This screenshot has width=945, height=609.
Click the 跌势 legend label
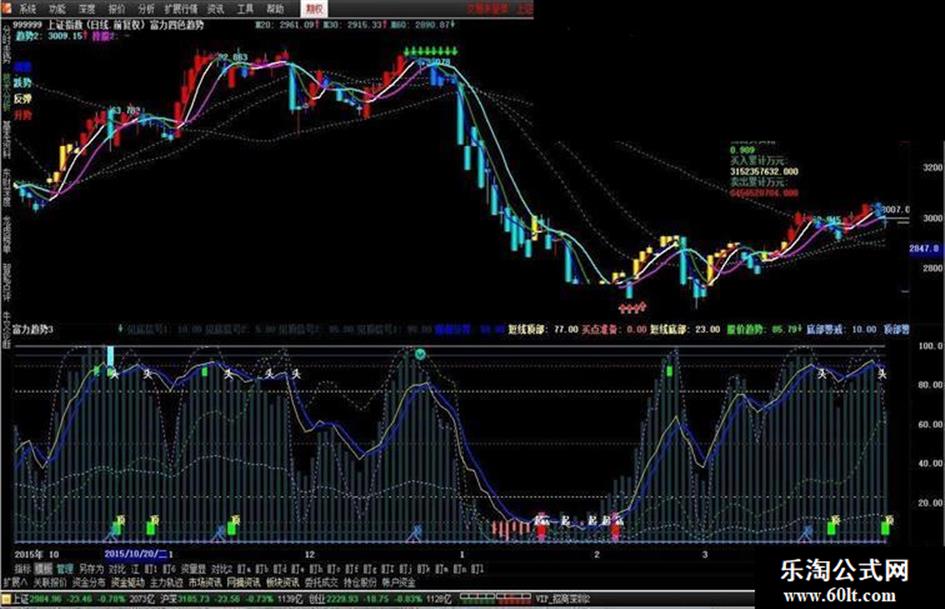(23, 83)
